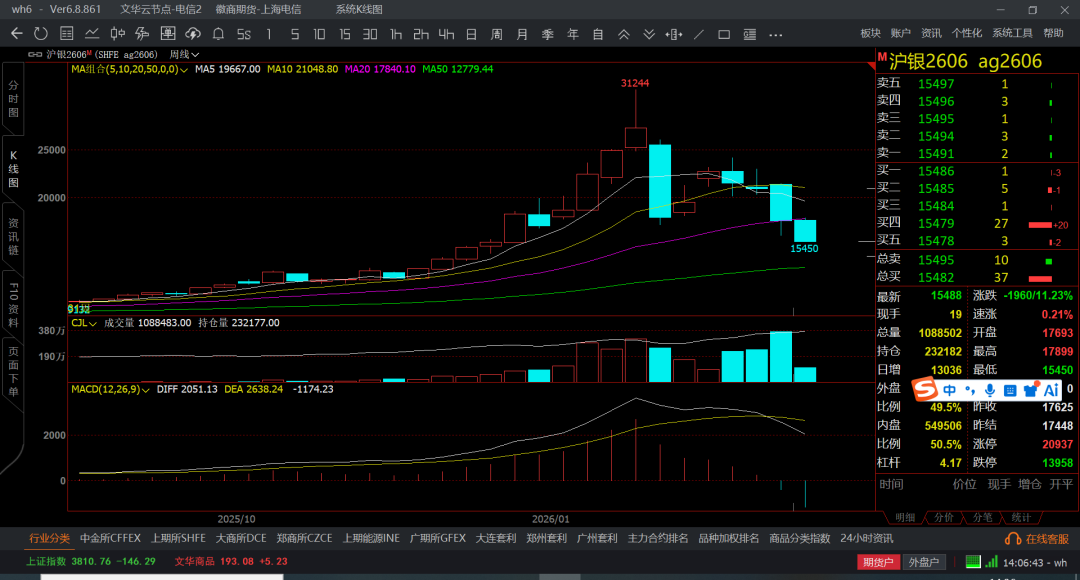Image resolution: width=1080 pixels, height=580 pixels.
Task: Click the back arrow in toolbar
Action: coord(16,34)
